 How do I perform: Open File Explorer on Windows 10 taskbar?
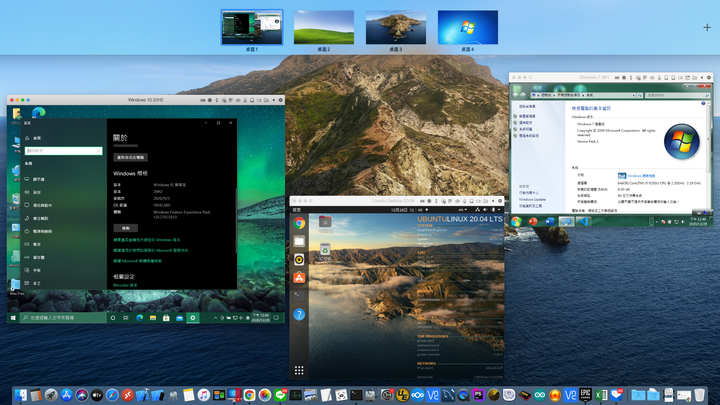(x=153, y=318)
